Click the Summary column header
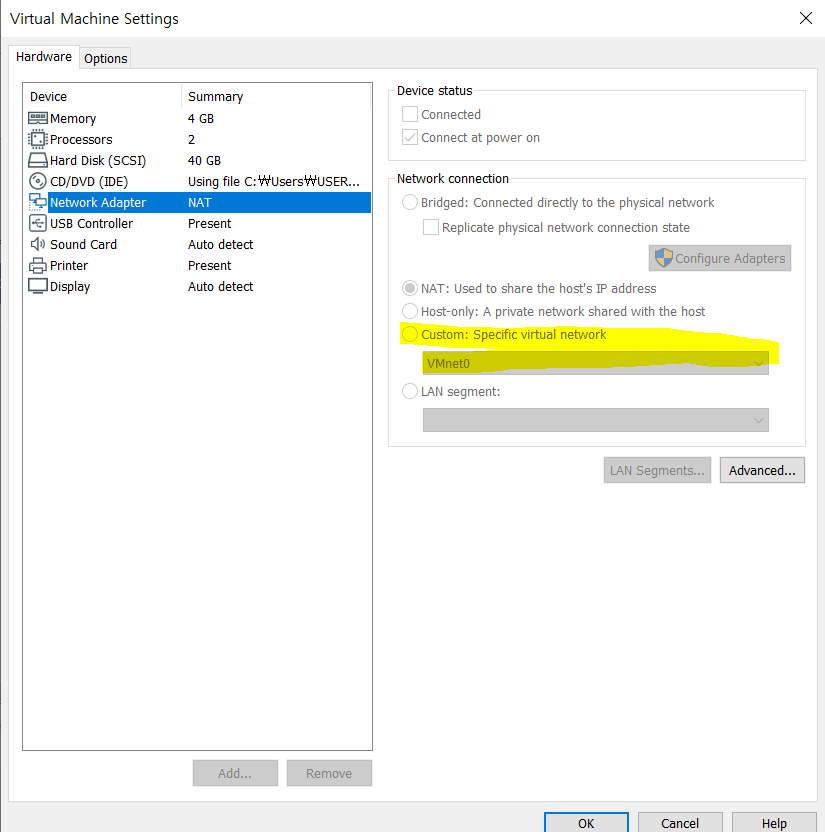 pyautogui.click(x=215, y=97)
